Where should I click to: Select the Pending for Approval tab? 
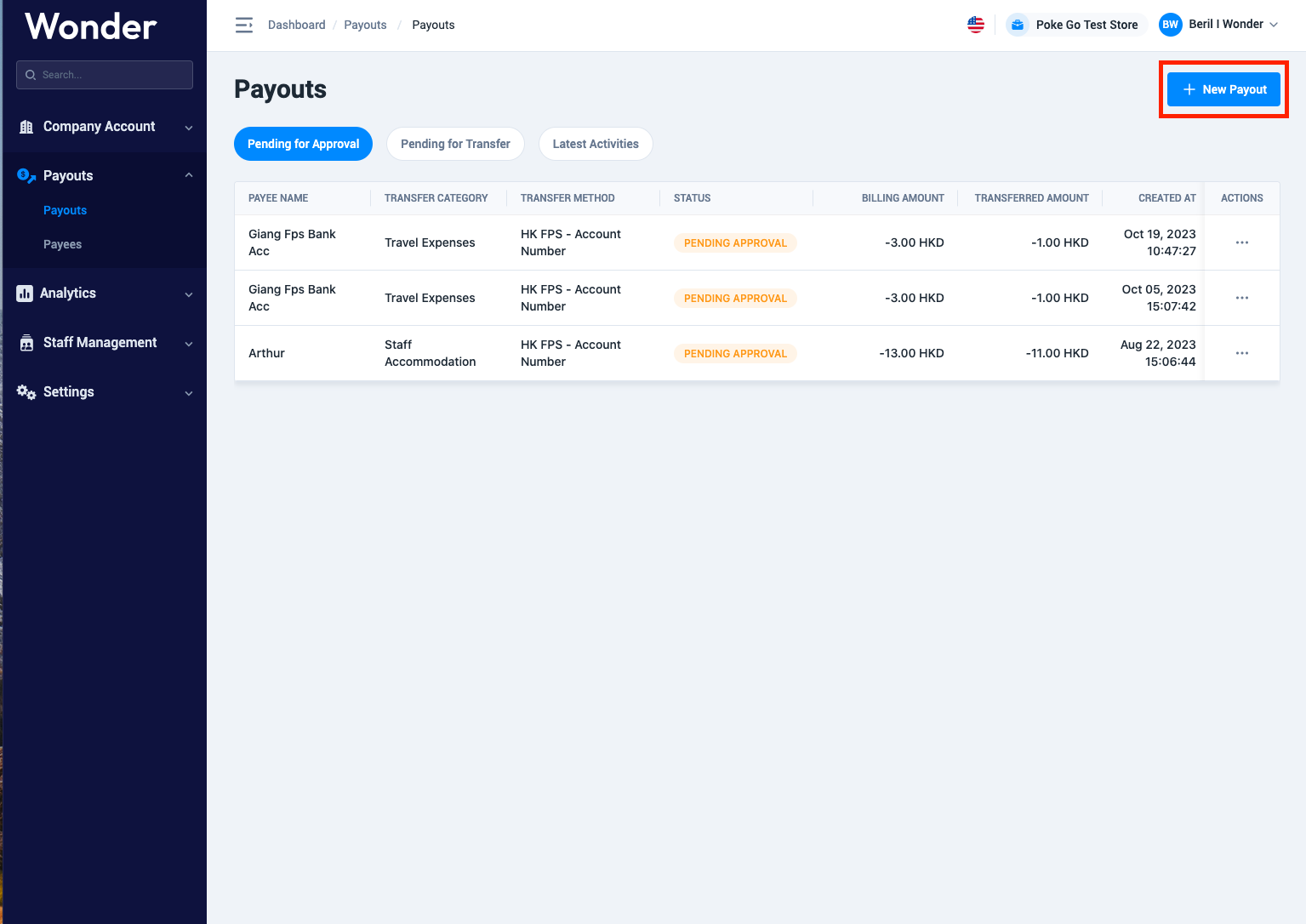pyautogui.click(x=303, y=144)
